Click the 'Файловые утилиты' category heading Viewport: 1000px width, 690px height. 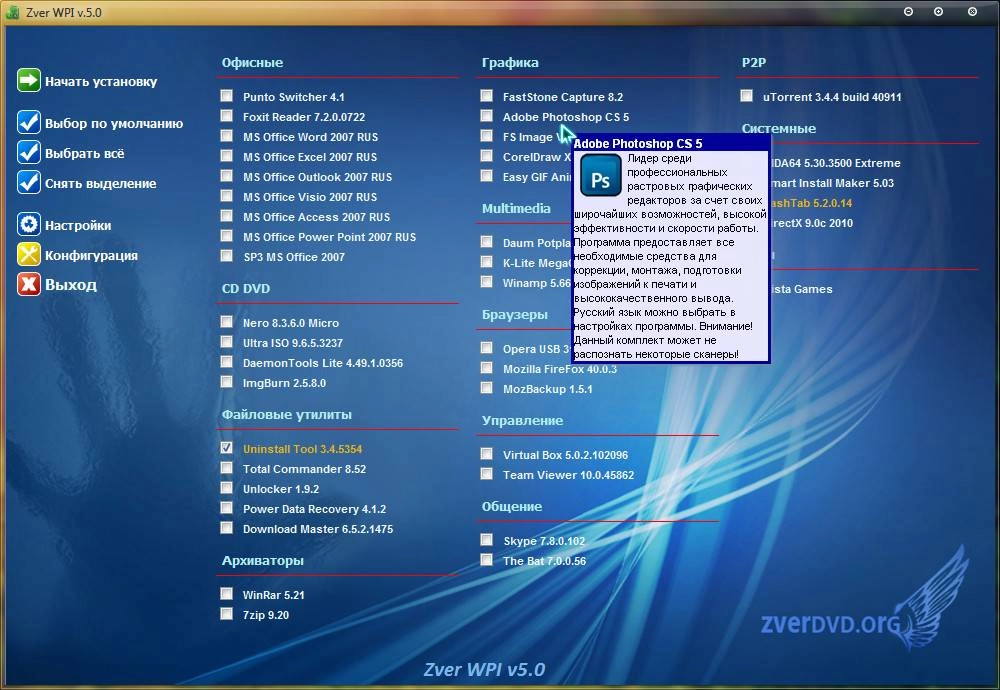click(287, 415)
